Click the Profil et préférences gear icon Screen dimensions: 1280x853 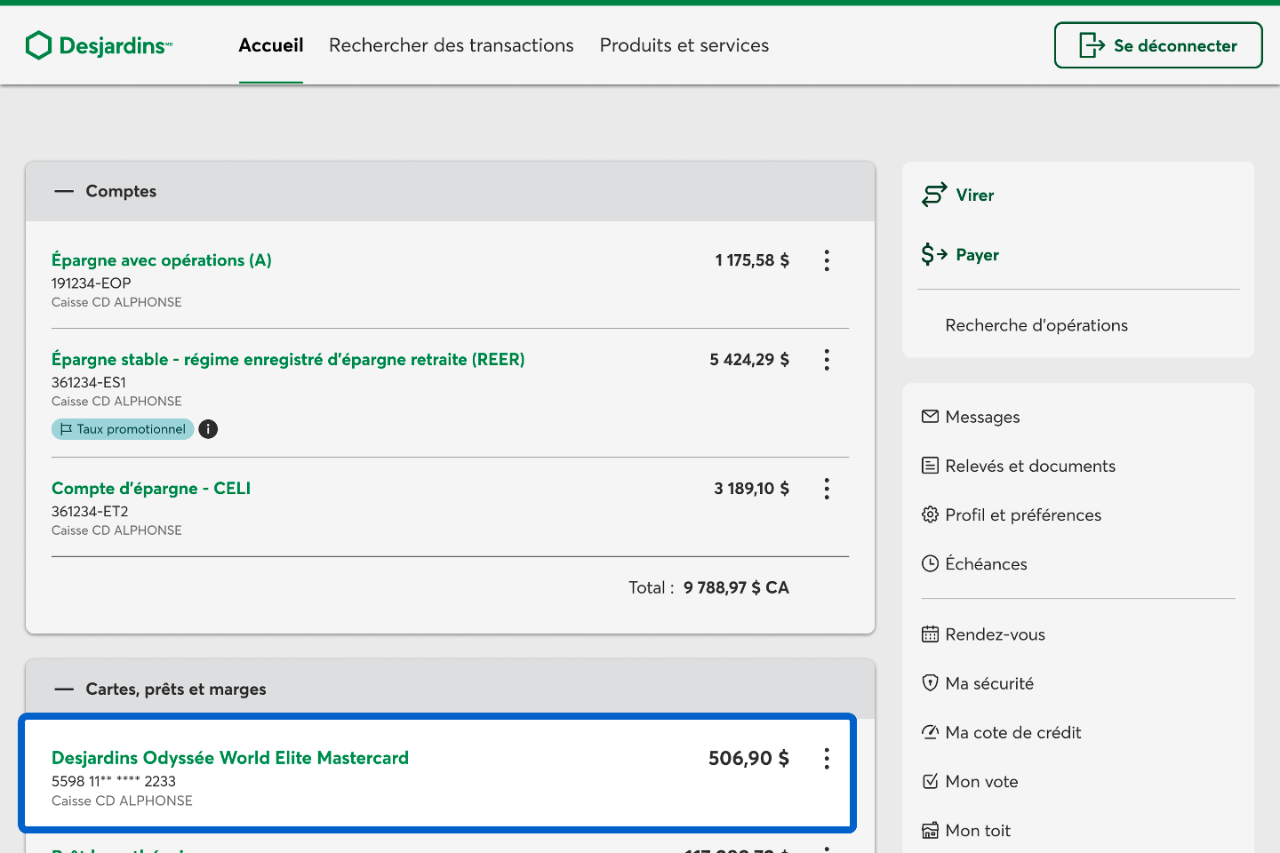pos(930,514)
